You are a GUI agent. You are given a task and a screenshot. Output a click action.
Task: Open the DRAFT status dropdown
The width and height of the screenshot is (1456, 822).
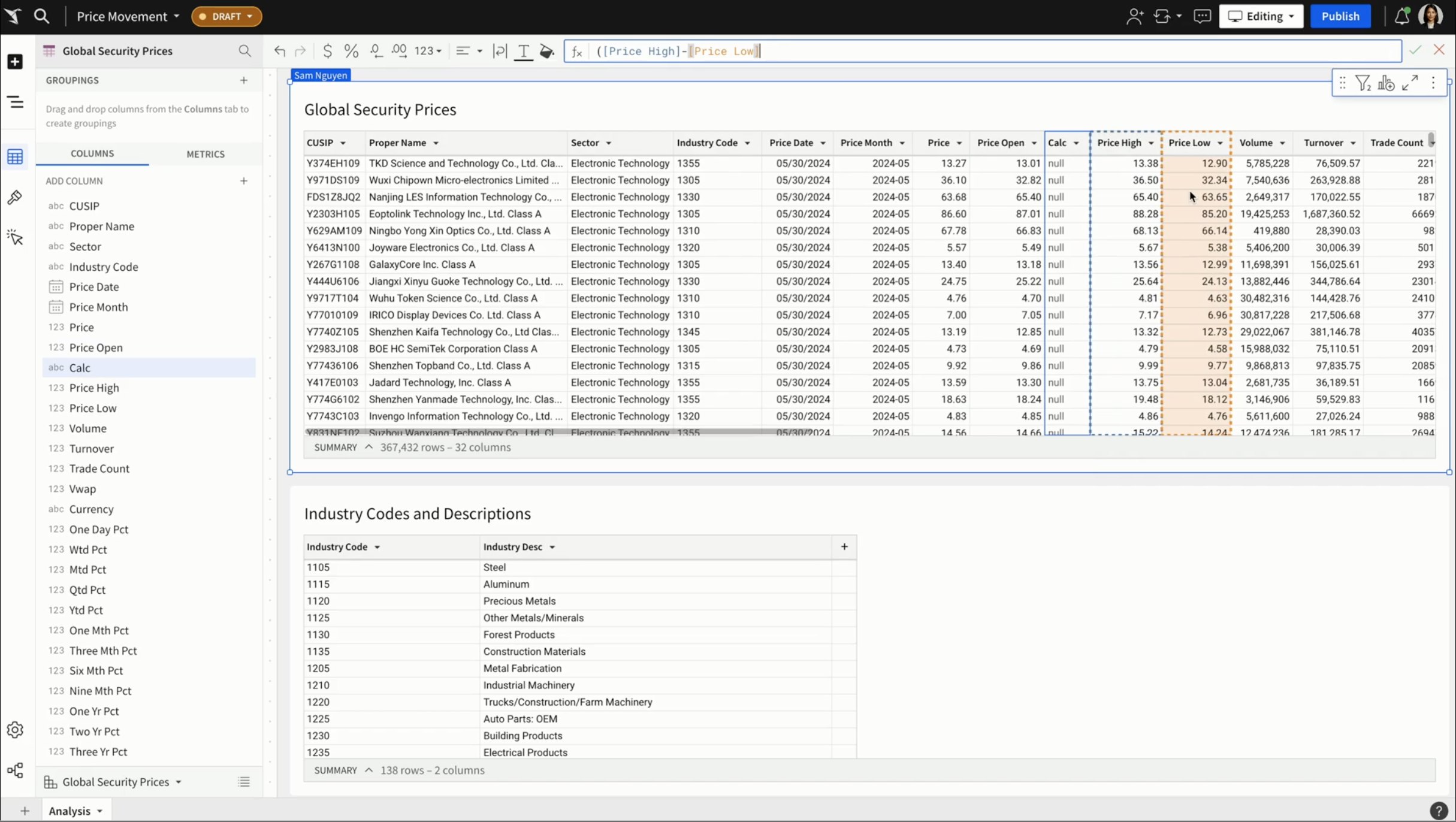pyautogui.click(x=226, y=16)
